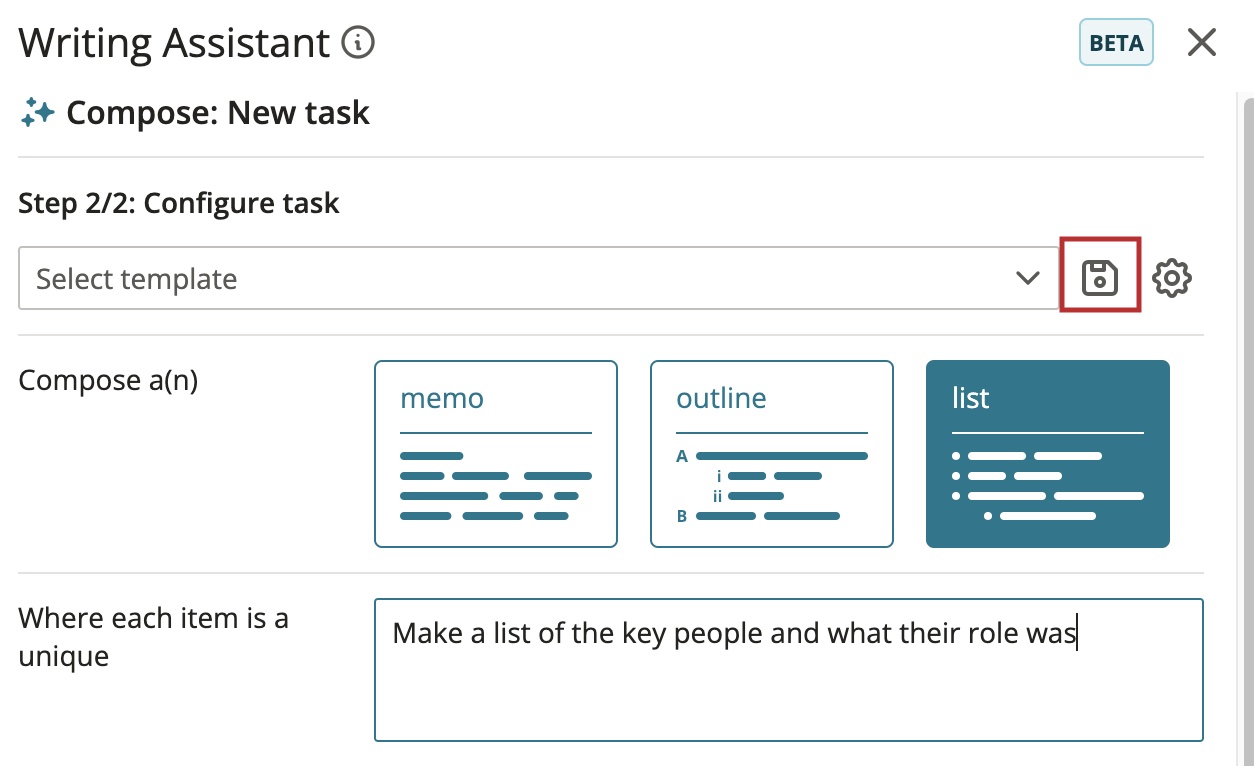Open the Select template dropdown
Image resolution: width=1254 pixels, height=766 pixels.
coord(539,278)
